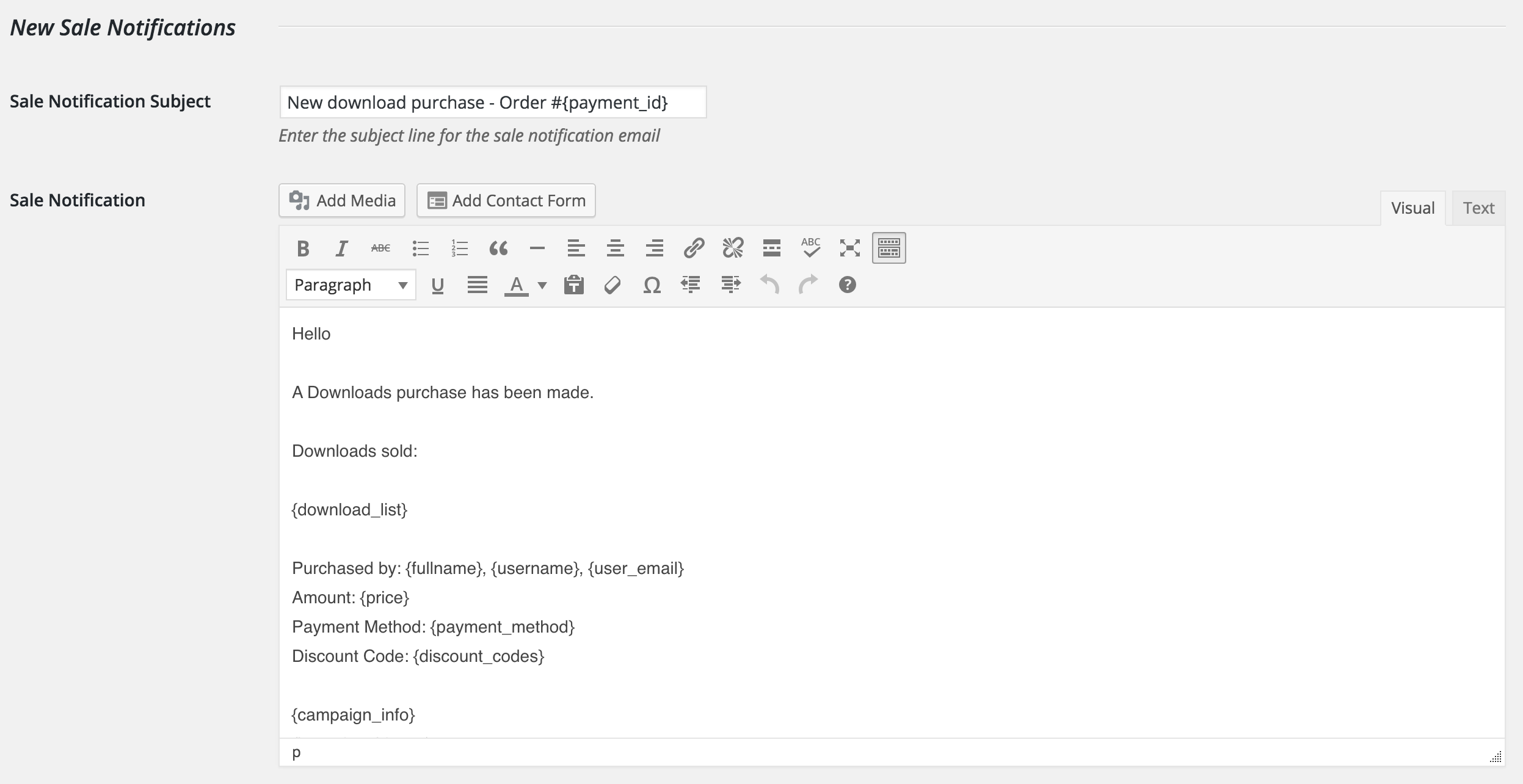This screenshot has height=784, width=1523.
Task: Toggle bold formatting in editor toolbar
Action: point(303,249)
